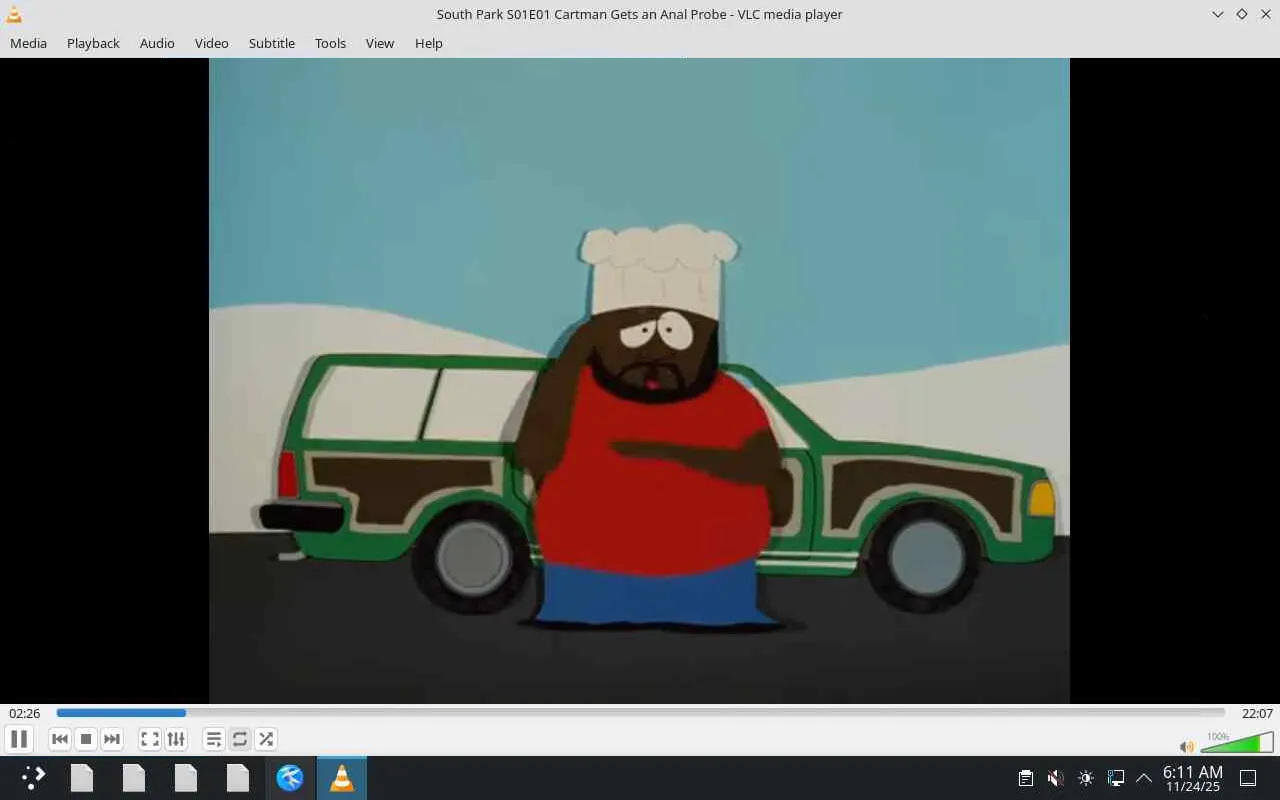Click the muted system volume tray icon
The image size is (1280, 800).
1055,778
